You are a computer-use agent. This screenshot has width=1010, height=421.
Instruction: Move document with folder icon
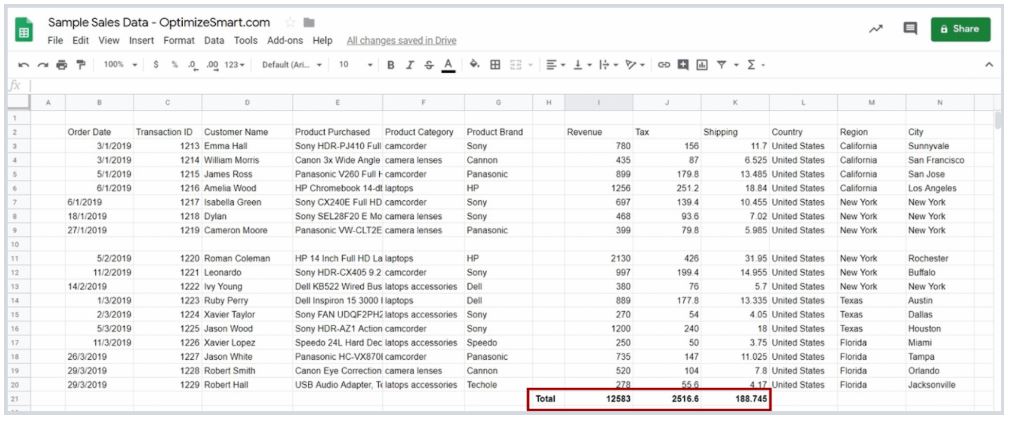click(309, 23)
